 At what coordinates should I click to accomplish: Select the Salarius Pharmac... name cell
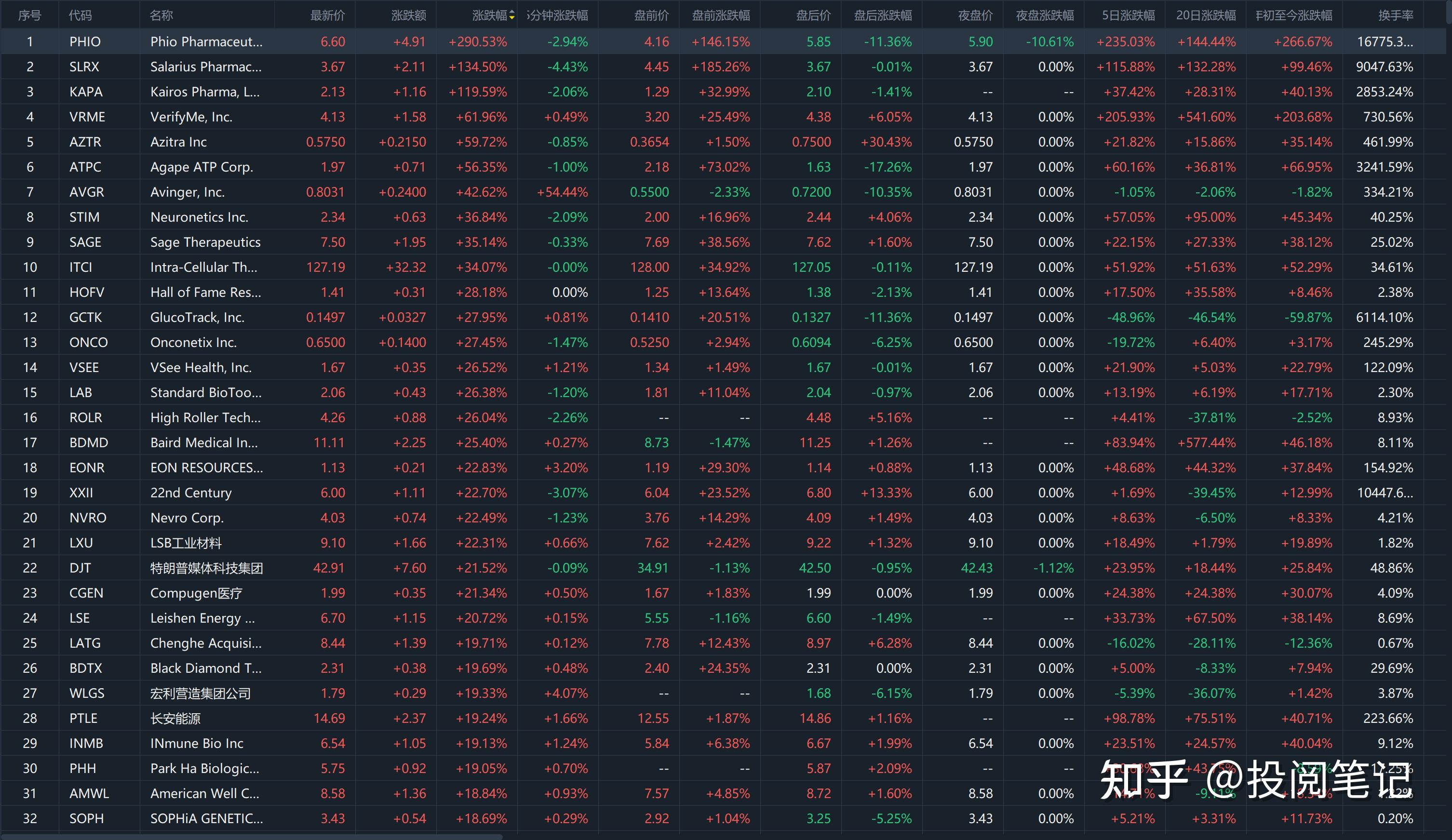(206, 67)
